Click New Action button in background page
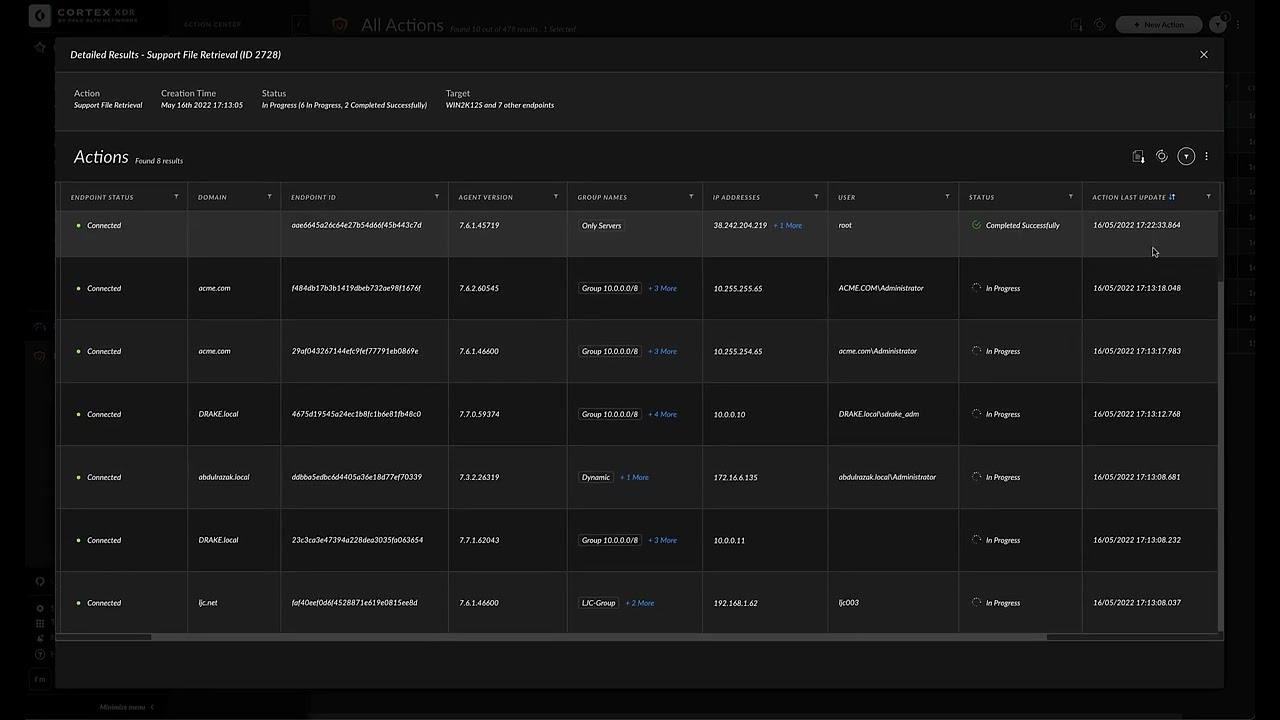The image size is (1280, 720). click(1158, 24)
